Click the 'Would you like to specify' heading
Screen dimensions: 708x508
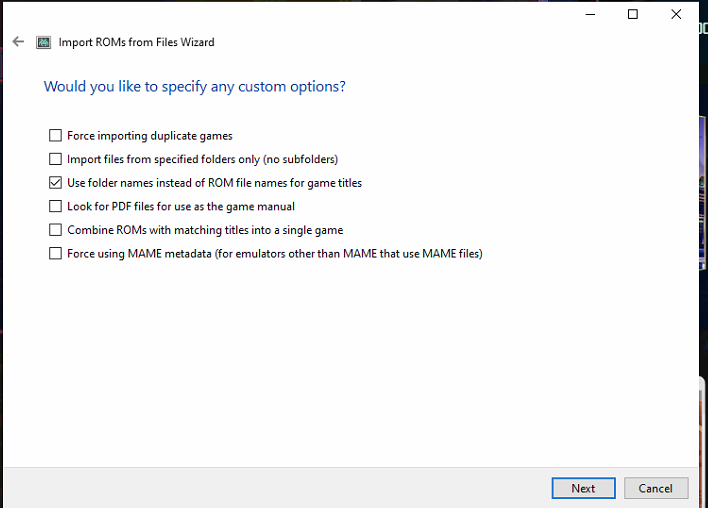(x=194, y=87)
